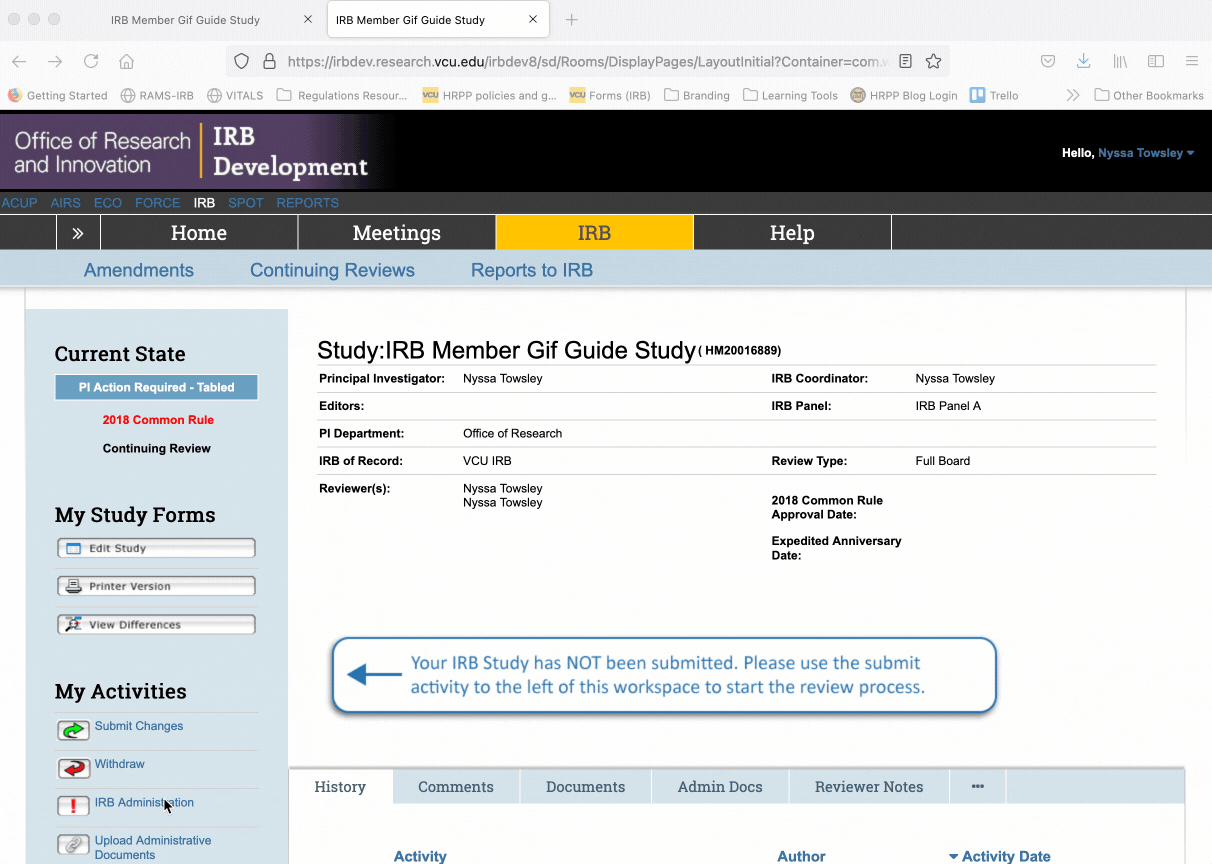Click the IRB Administration exclamation icon
1212x864 pixels.
pyautogui.click(x=73, y=806)
